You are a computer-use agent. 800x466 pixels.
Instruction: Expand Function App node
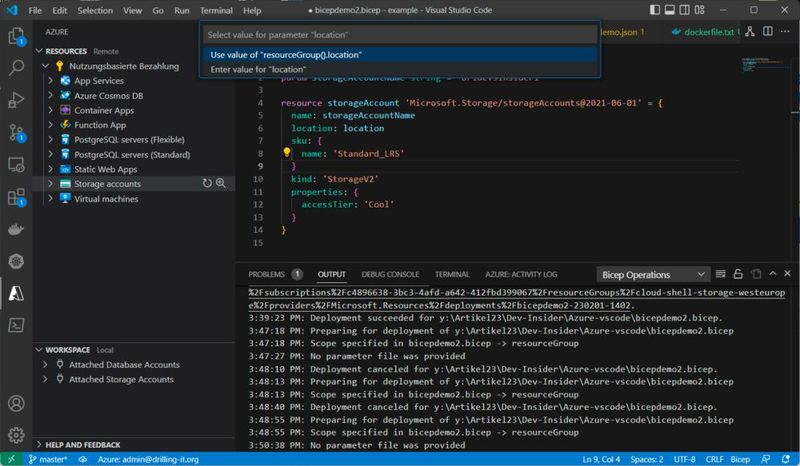[x=51, y=125]
